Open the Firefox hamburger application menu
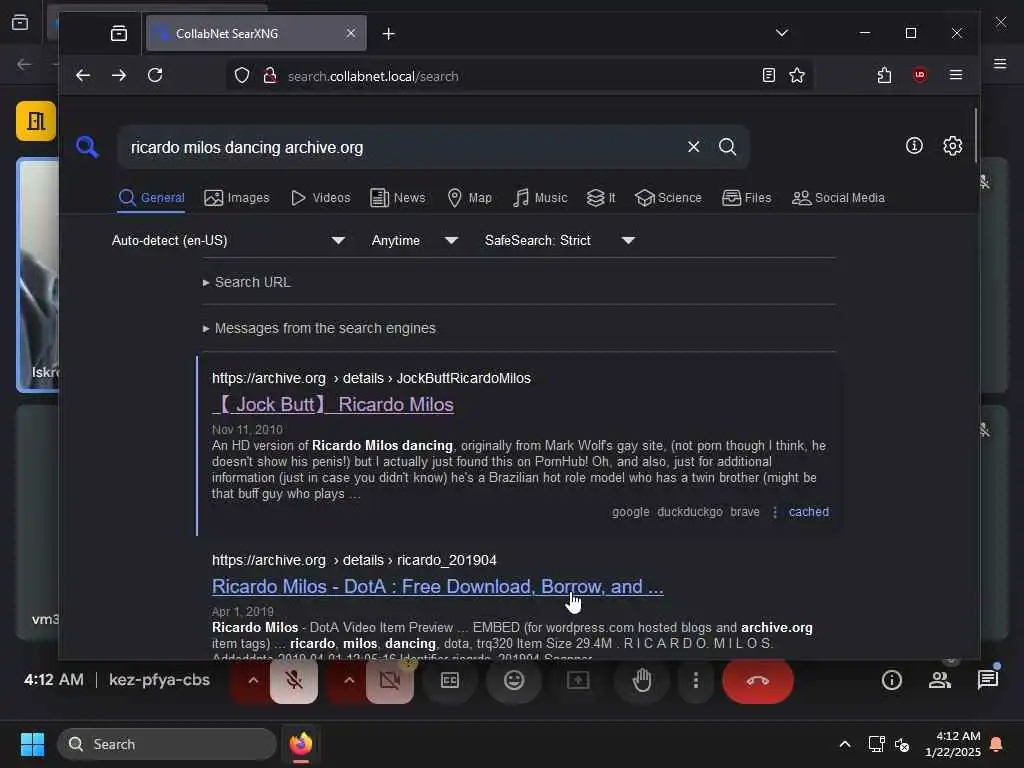 coord(955,76)
